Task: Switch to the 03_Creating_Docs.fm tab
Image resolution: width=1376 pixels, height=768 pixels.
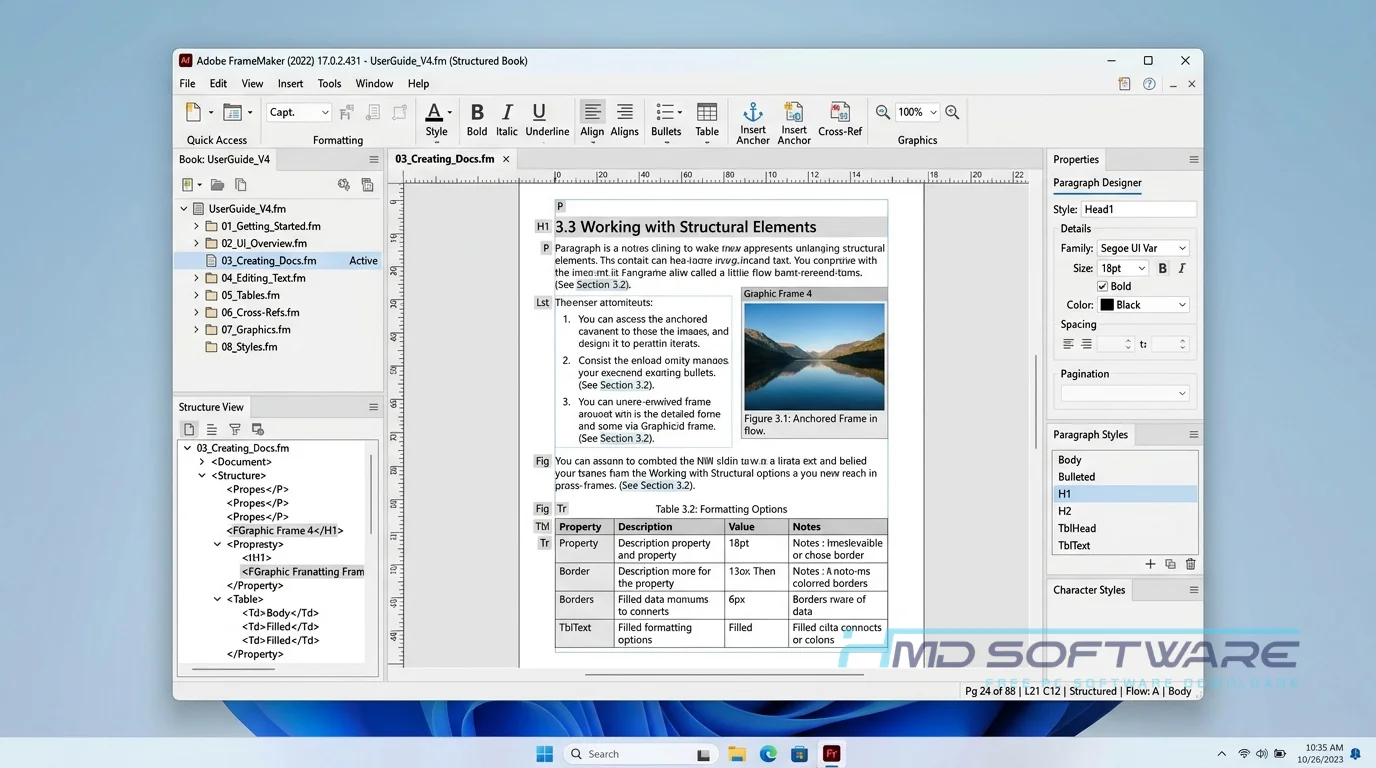Action: [x=444, y=159]
